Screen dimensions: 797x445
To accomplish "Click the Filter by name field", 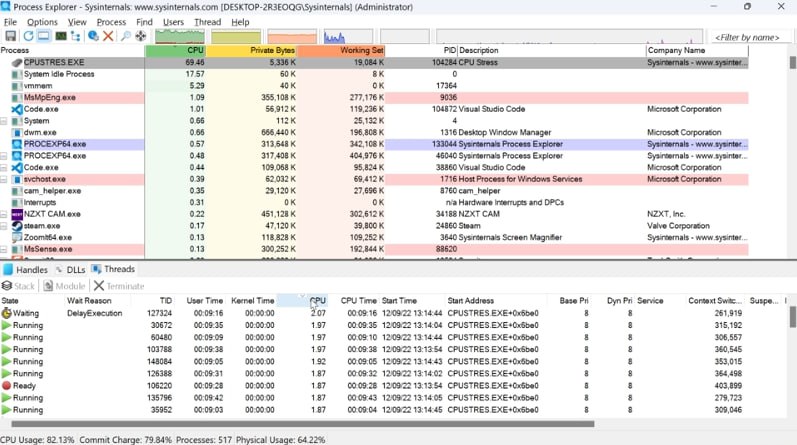I will 747,37.
